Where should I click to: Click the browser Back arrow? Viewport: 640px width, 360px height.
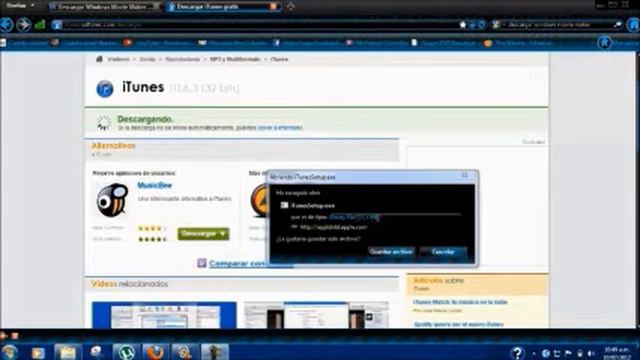coord(7,24)
